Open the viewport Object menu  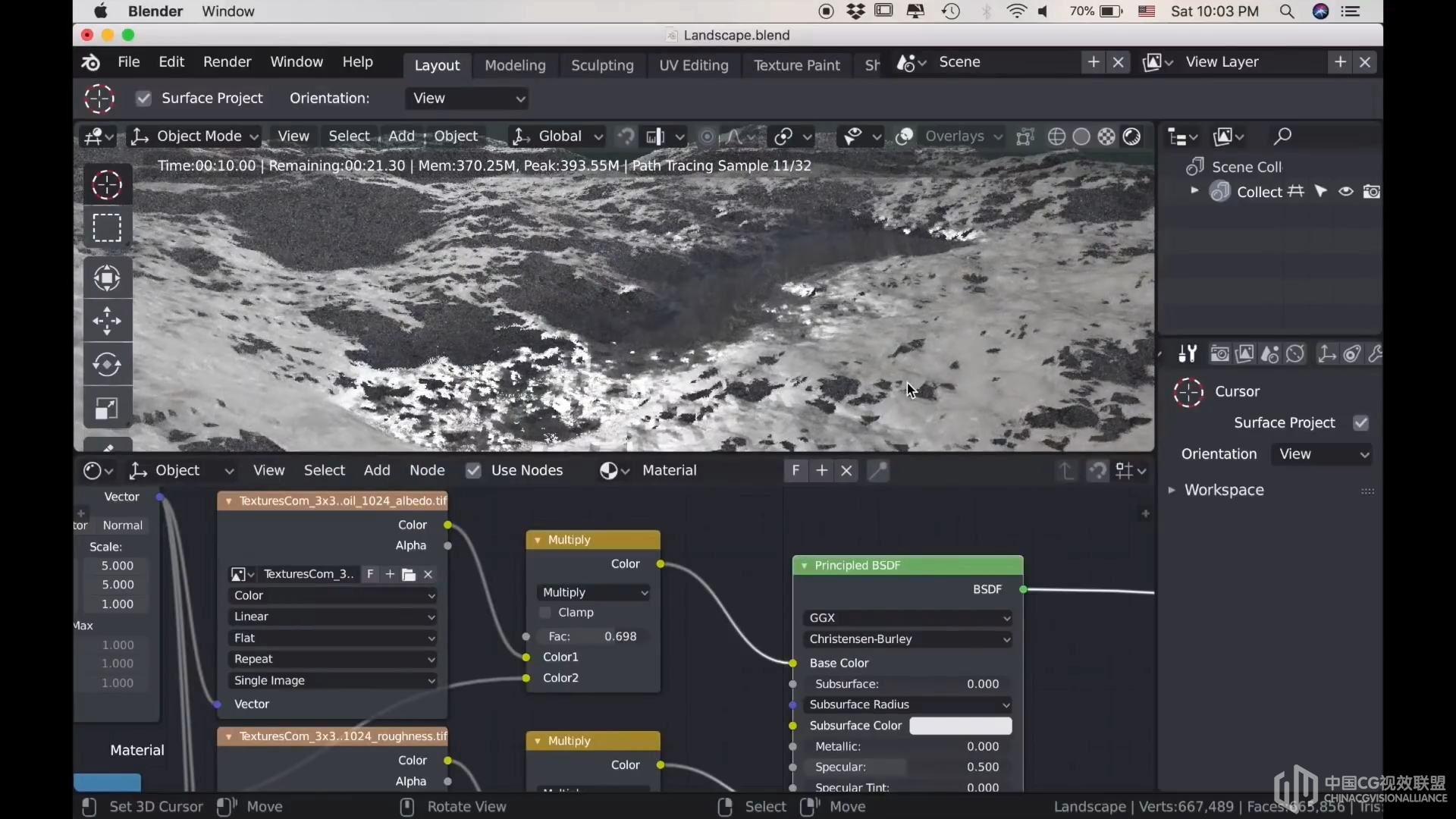pos(456,136)
